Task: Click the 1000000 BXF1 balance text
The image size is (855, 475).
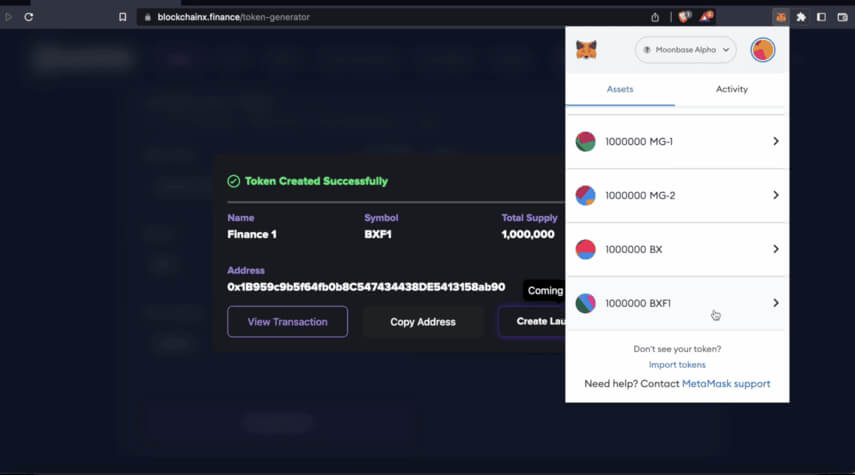Action: (638, 303)
